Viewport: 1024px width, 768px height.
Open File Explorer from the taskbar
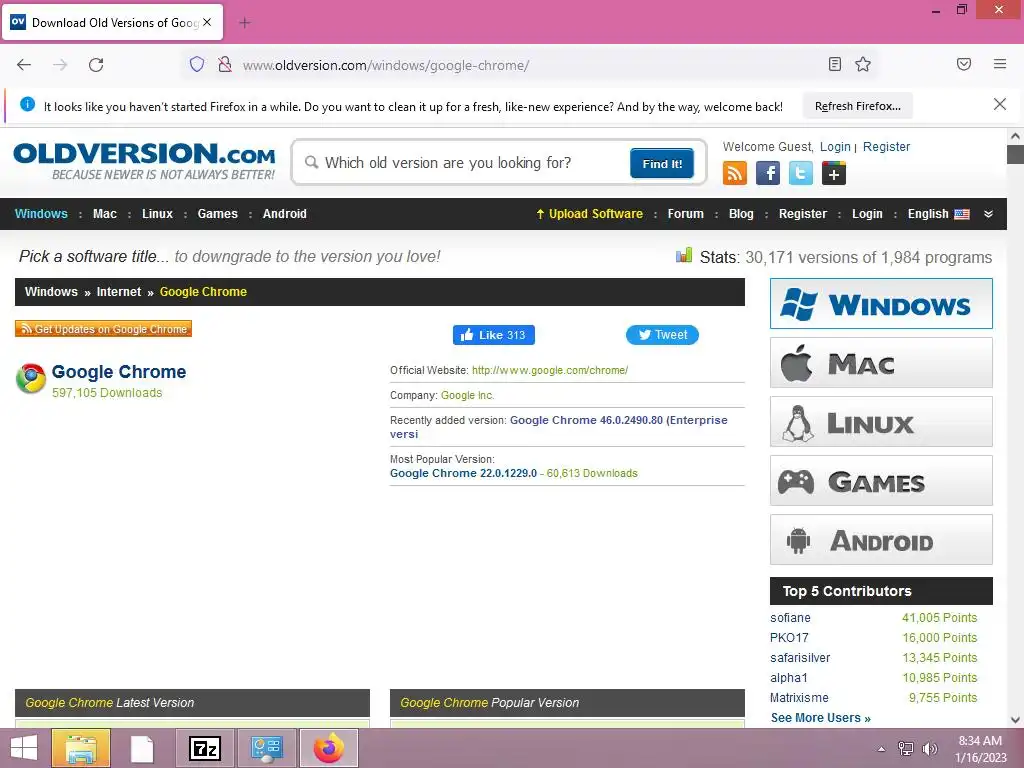tap(80, 748)
